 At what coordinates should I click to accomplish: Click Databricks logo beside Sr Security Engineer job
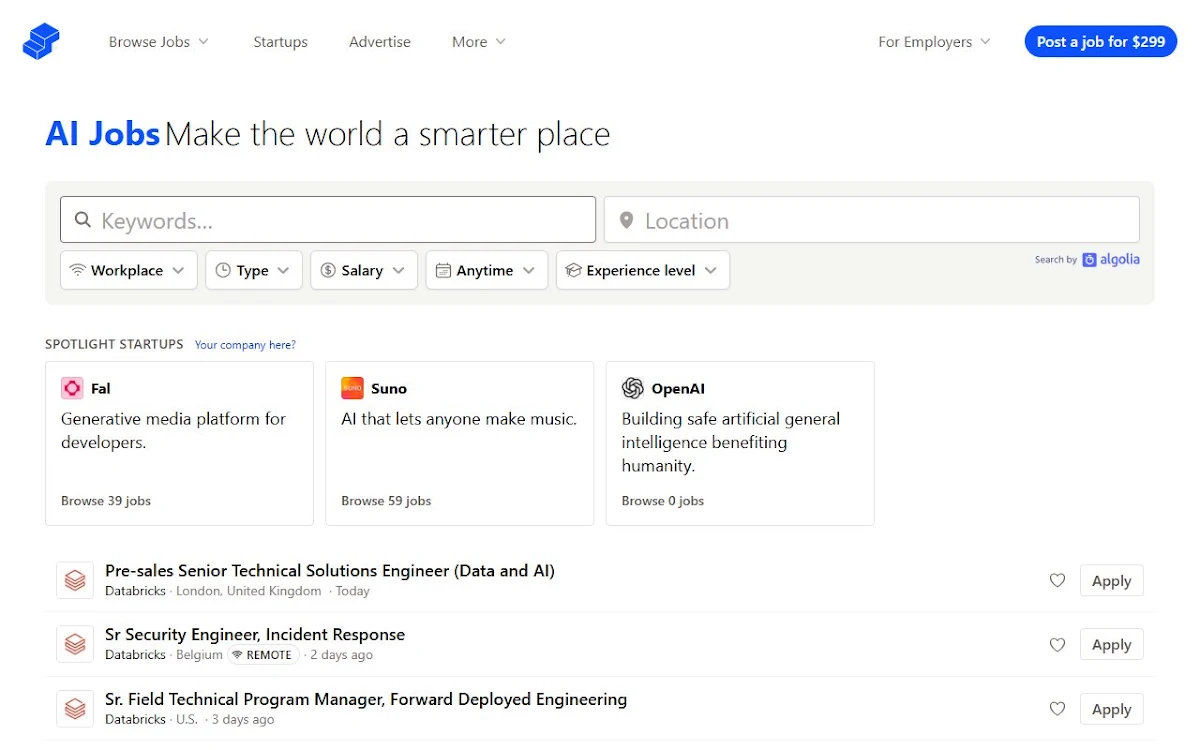click(x=75, y=644)
